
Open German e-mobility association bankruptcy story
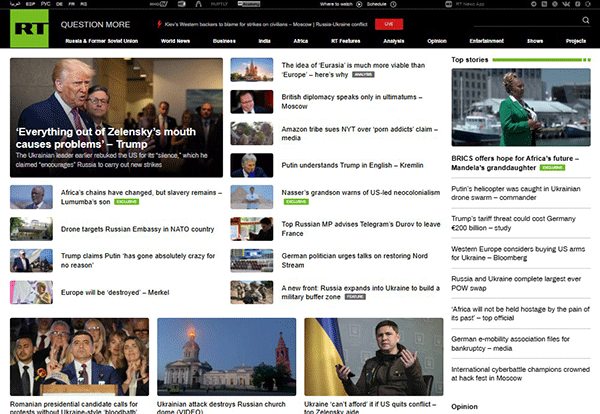tap(510, 344)
